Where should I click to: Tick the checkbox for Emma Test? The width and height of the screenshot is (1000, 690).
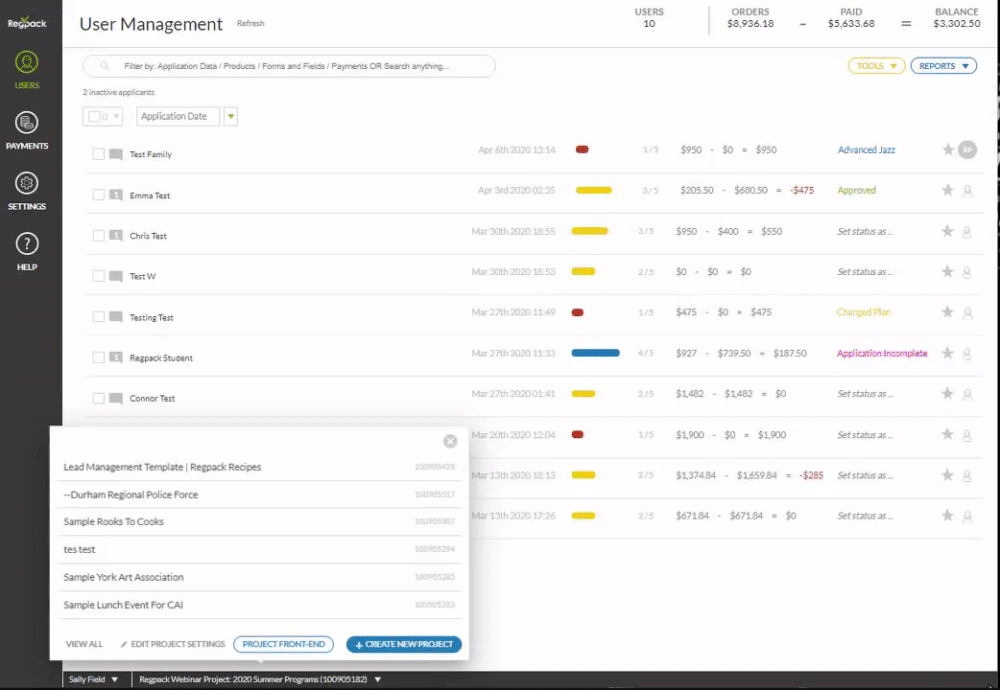98,195
